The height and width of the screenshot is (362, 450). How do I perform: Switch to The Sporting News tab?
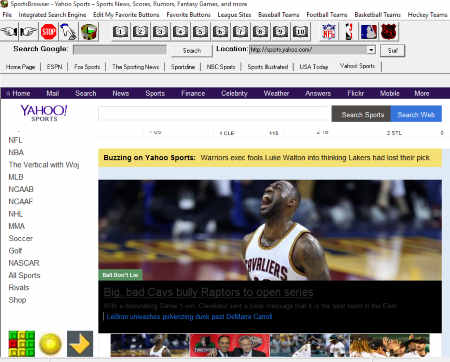(x=135, y=67)
